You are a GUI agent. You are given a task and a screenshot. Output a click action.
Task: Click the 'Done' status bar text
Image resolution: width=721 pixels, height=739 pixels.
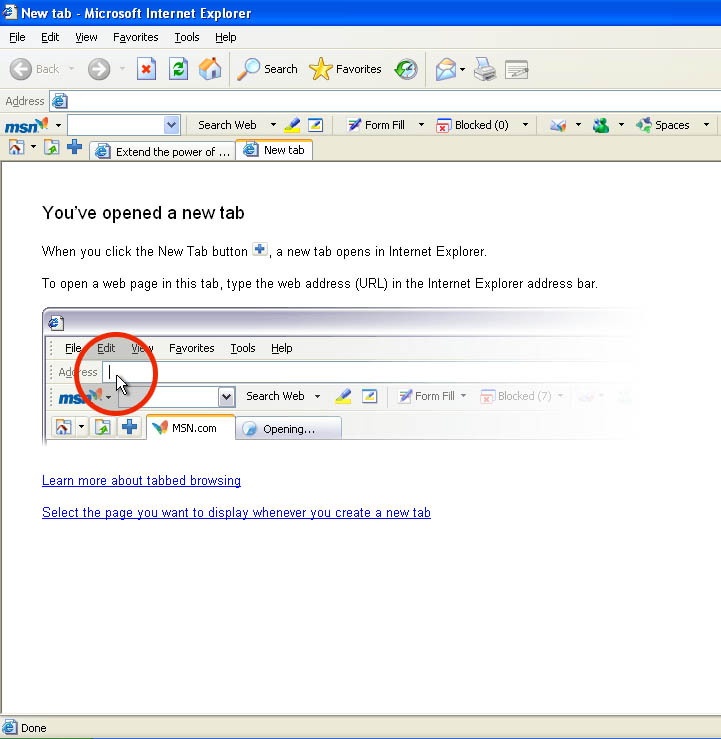(33, 728)
